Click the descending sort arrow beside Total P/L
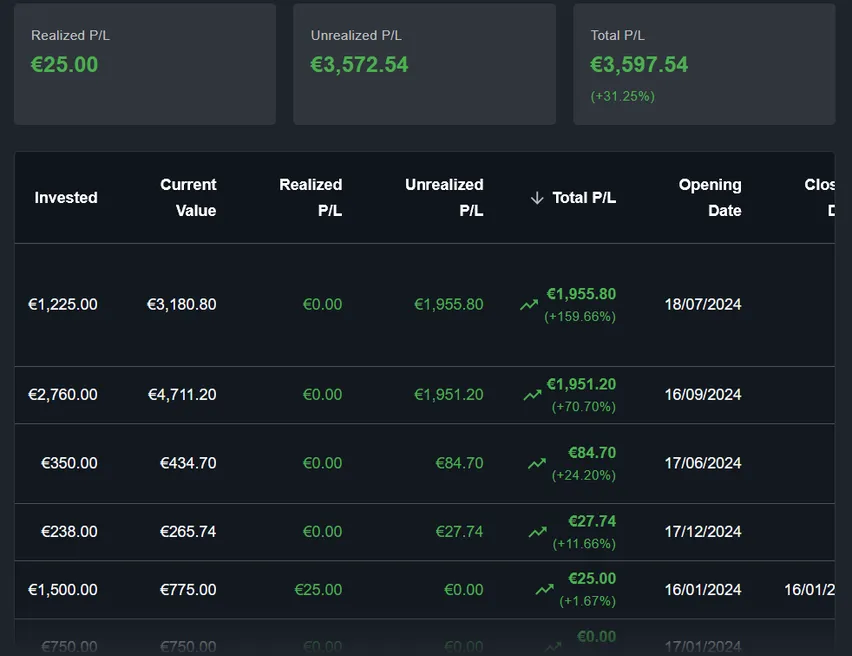The width and height of the screenshot is (852, 656). [x=537, y=197]
